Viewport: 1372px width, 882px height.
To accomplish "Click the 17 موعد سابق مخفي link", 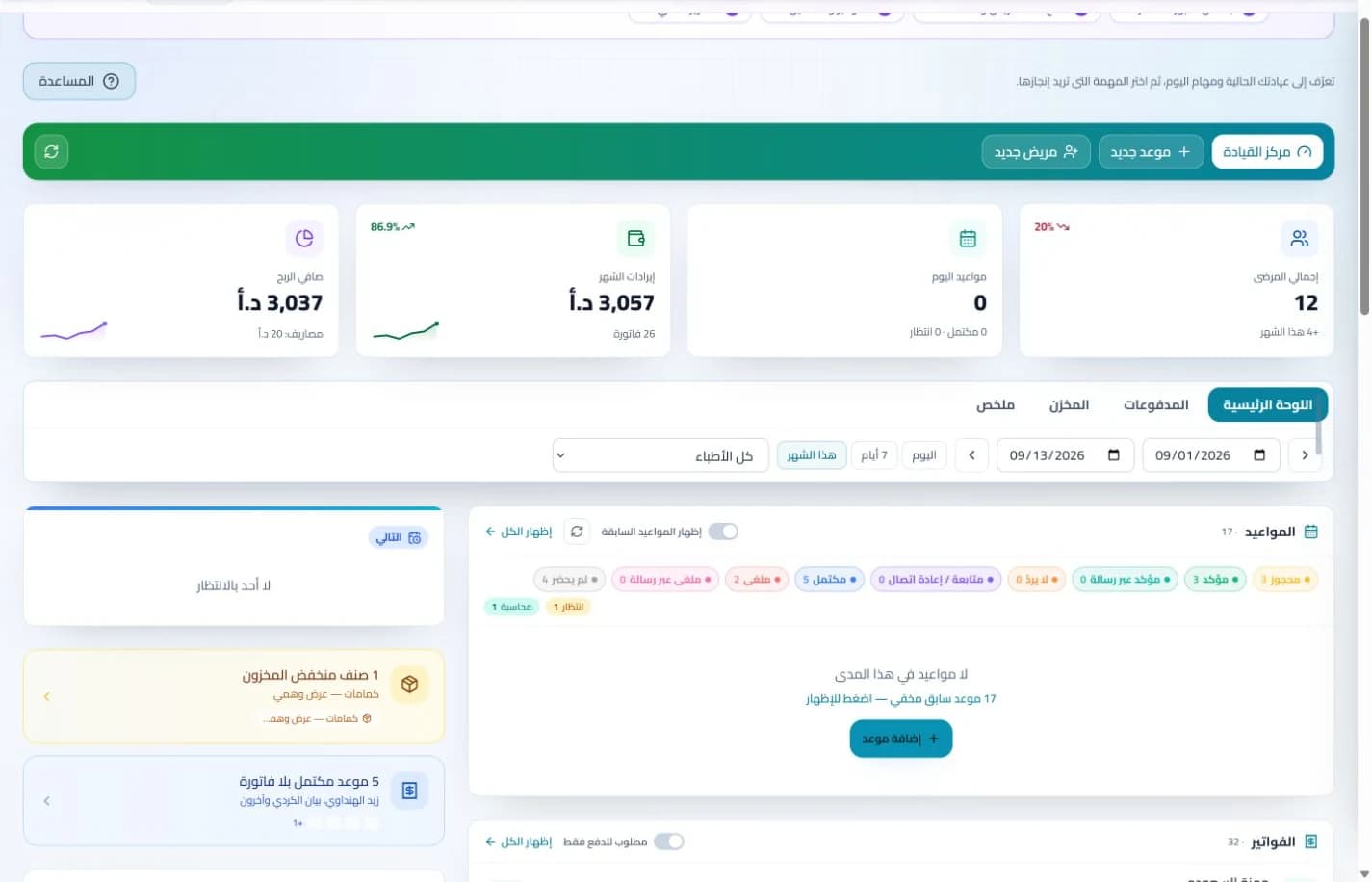I will pos(900,699).
